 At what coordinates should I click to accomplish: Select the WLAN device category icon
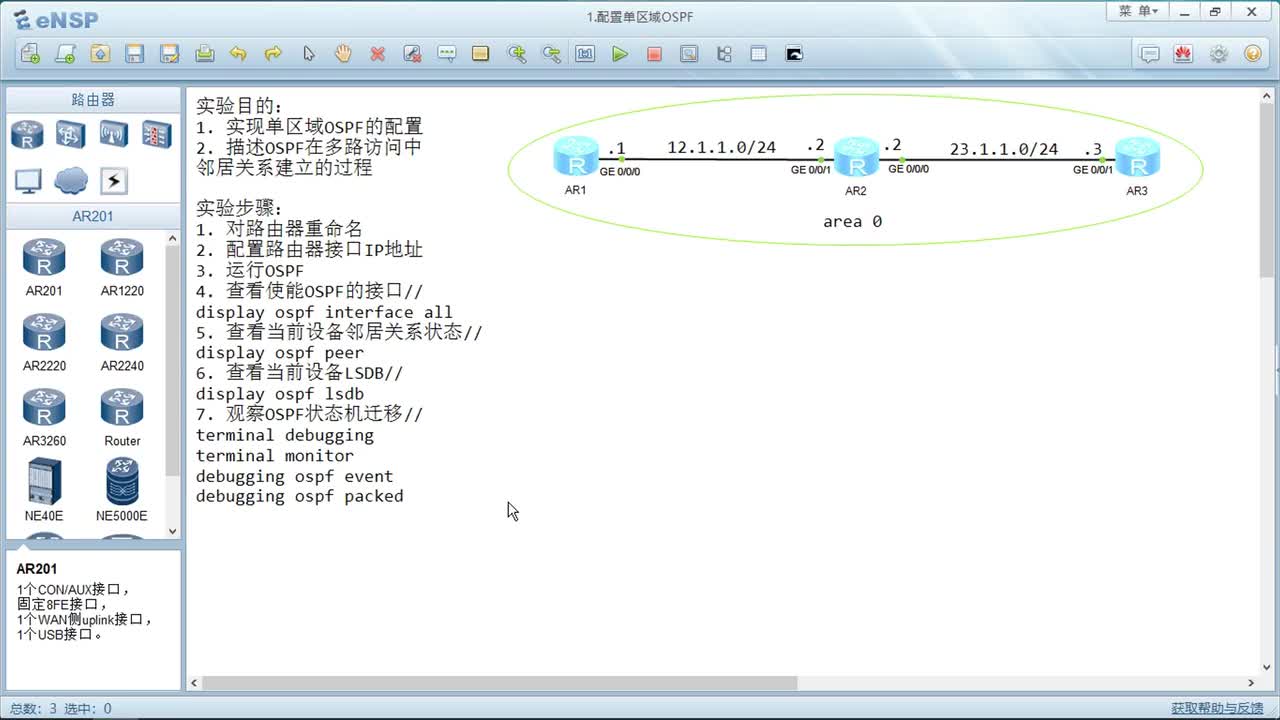point(113,134)
